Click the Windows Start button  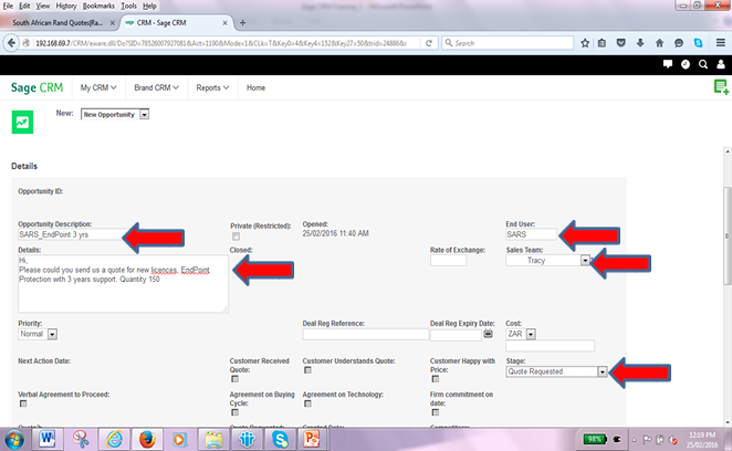[x=14, y=440]
